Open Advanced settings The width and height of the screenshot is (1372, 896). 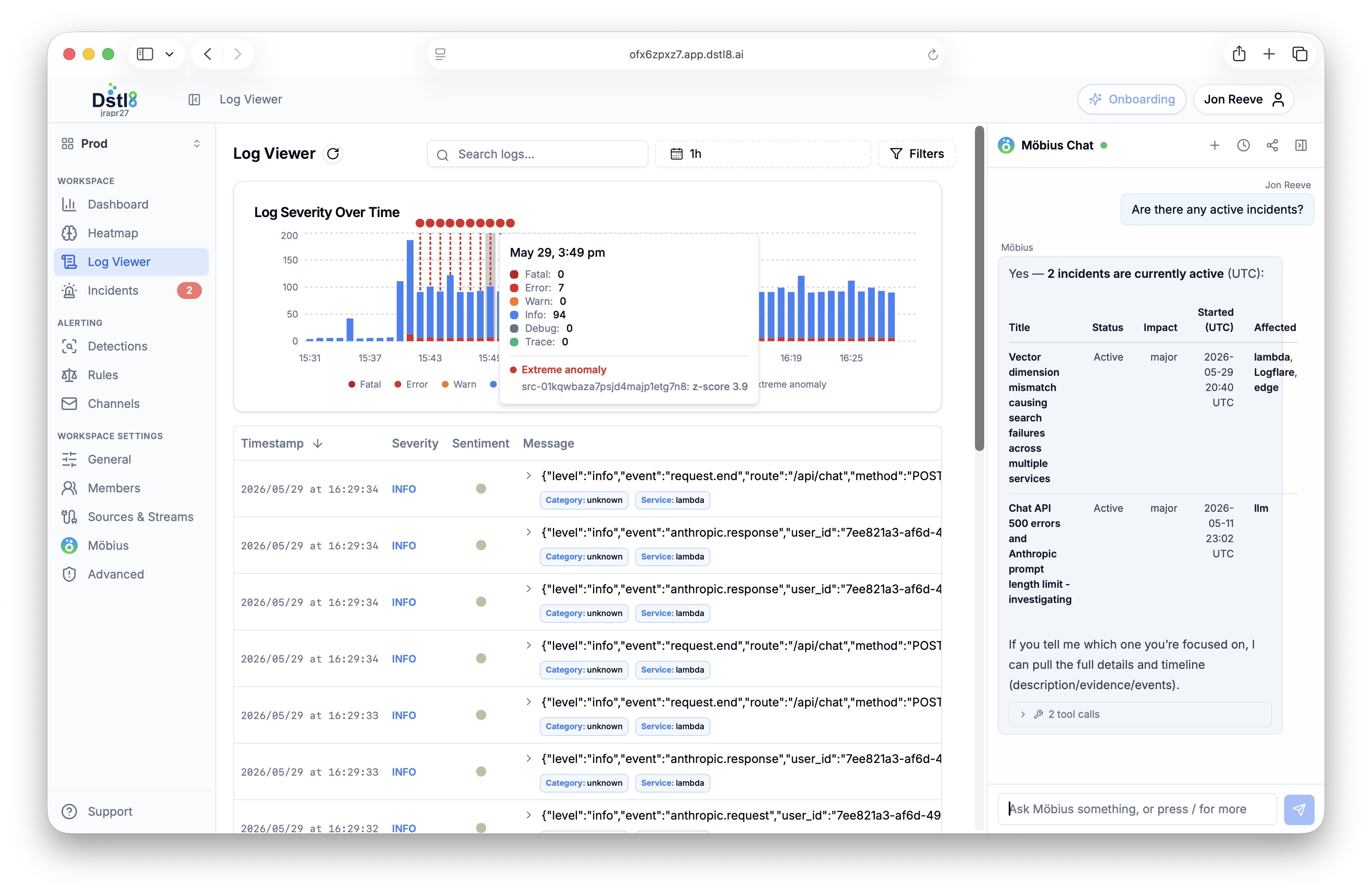click(x=131, y=575)
